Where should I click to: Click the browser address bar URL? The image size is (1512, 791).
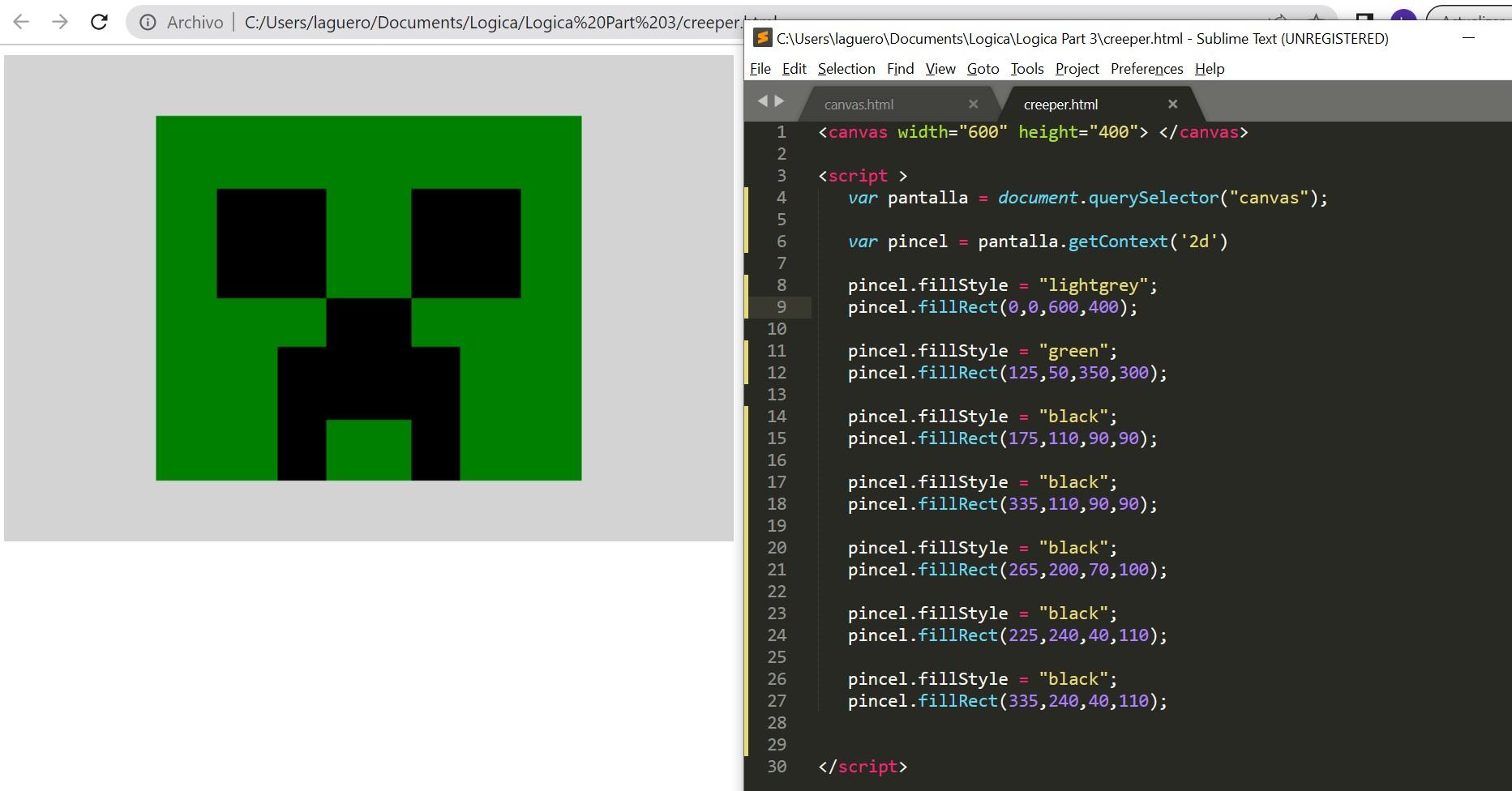tap(510, 23)
